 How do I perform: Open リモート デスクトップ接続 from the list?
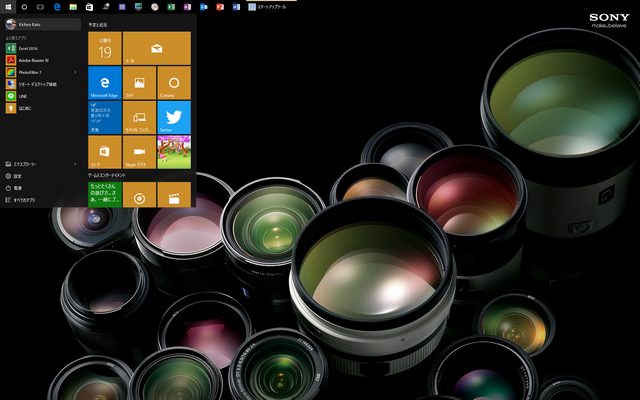(x=43, y=84)
